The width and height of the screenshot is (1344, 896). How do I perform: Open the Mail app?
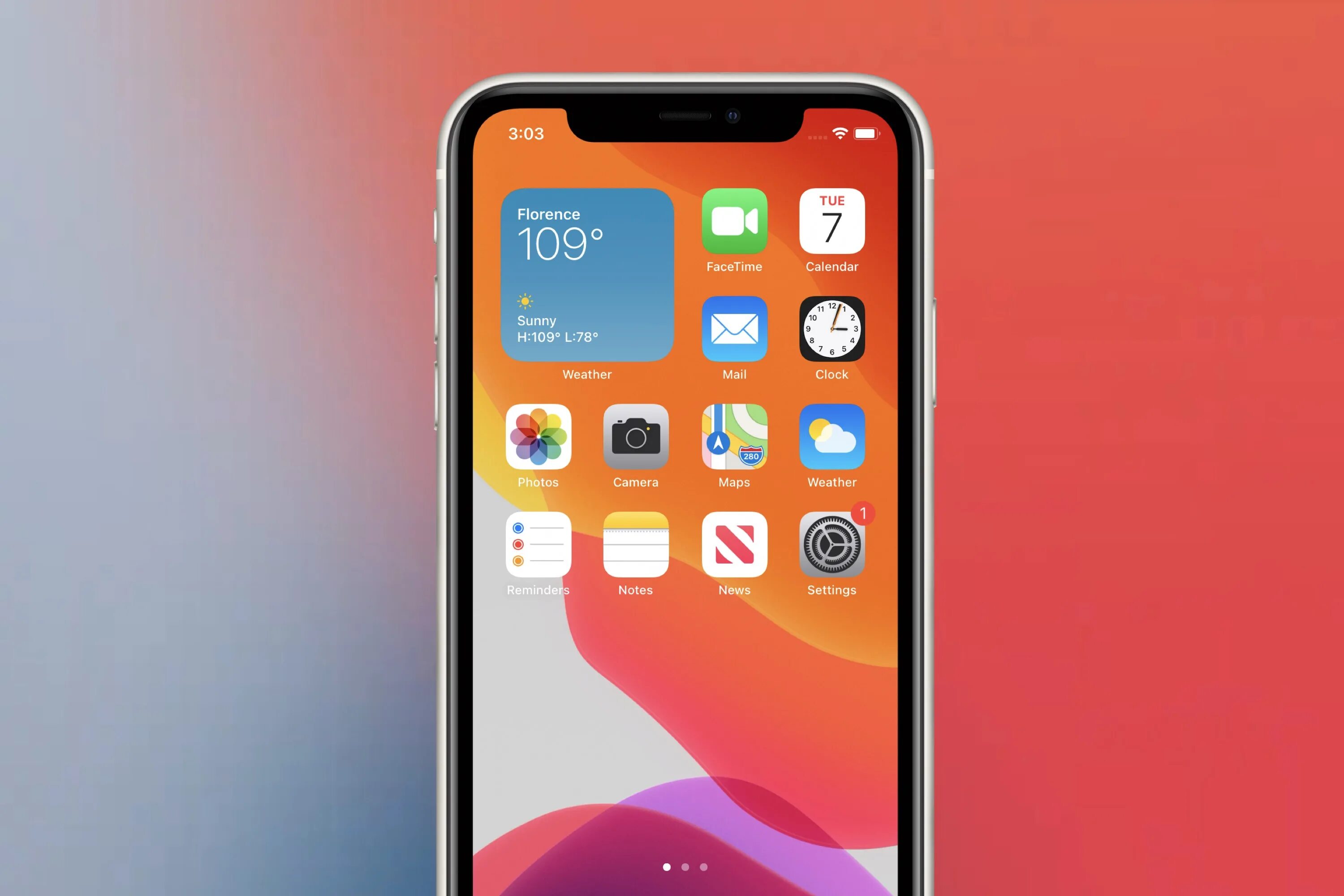click(x=735, y=332)
